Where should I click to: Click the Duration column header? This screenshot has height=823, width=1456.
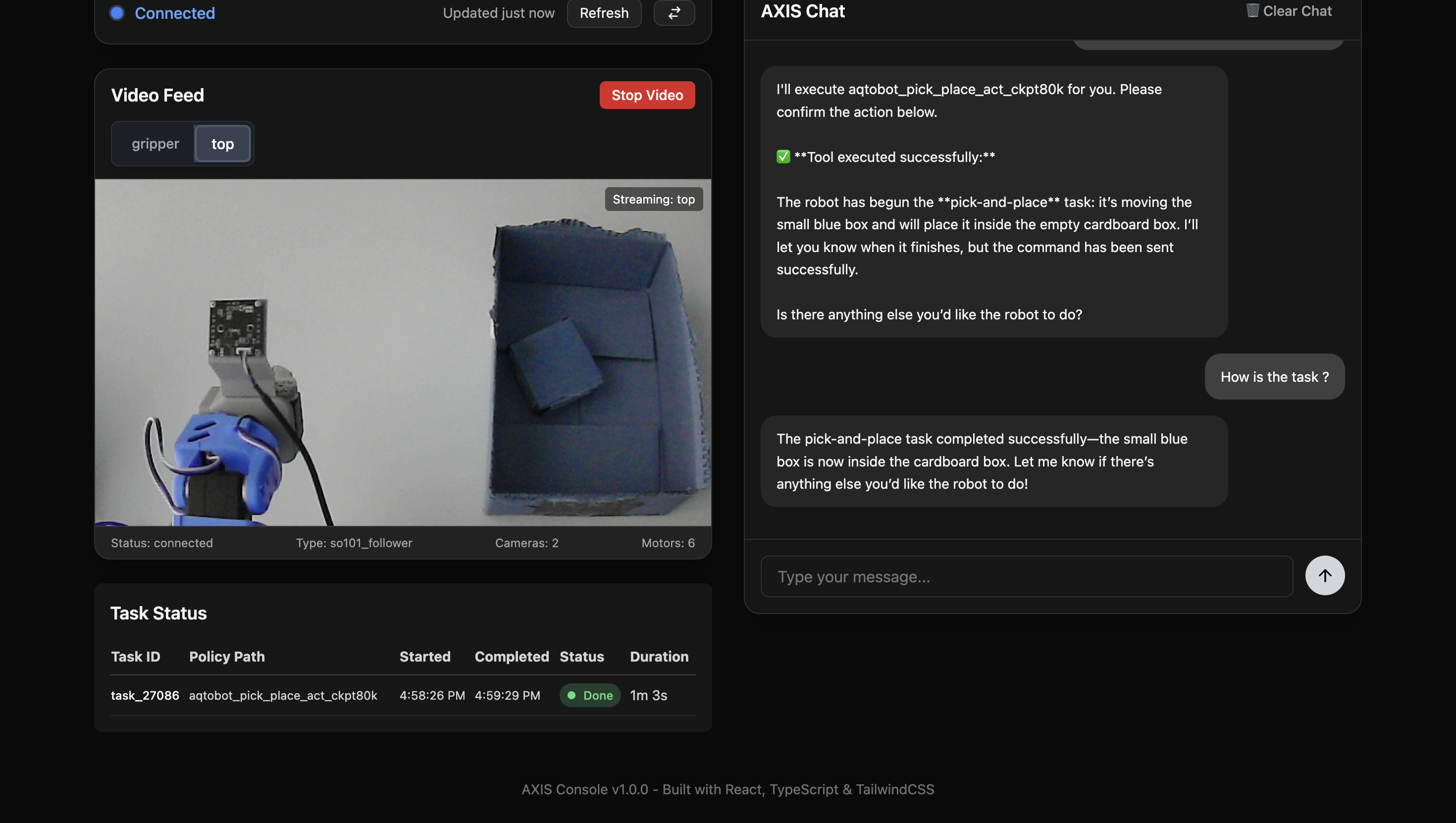[659, 656]
